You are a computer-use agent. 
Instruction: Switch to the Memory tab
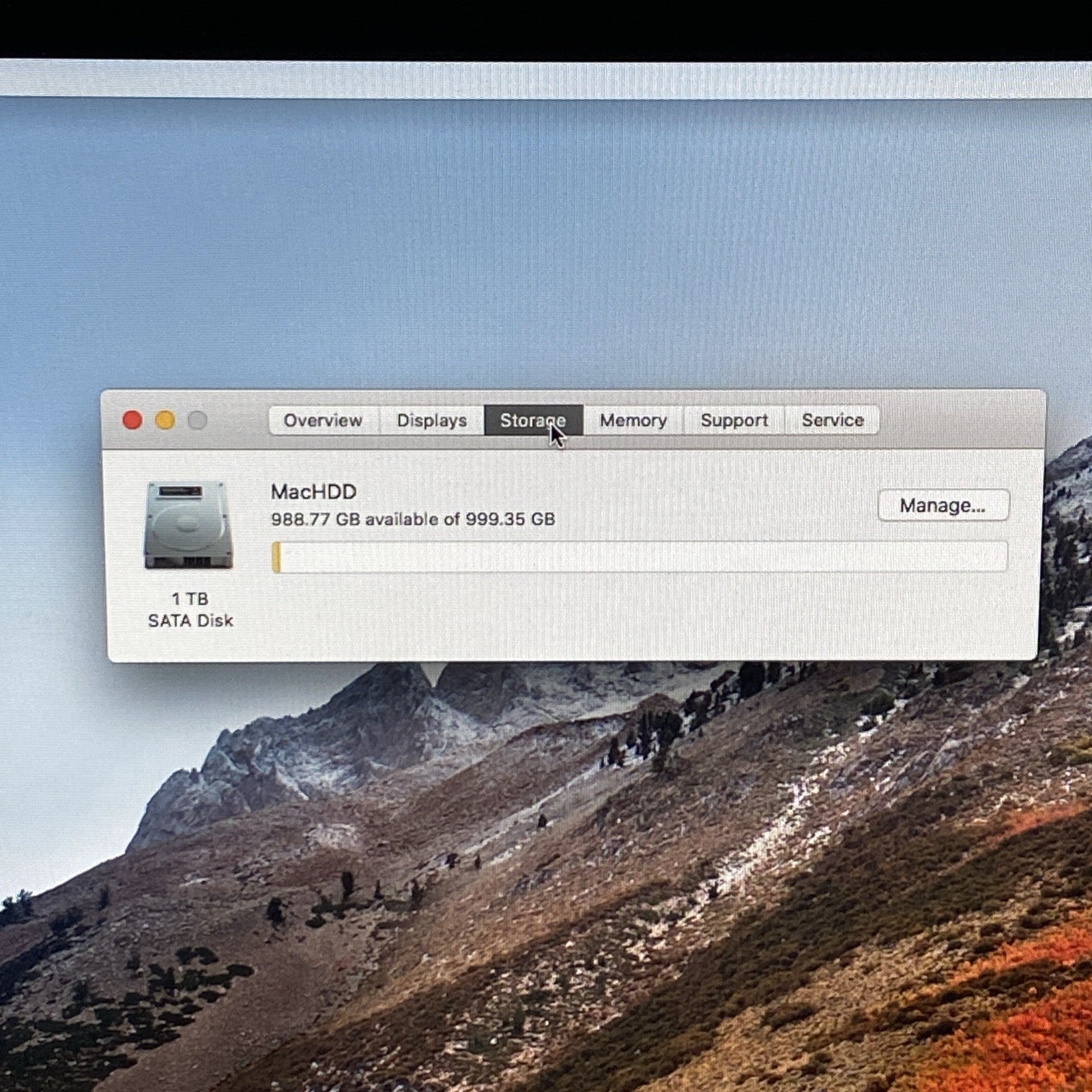(632, 420)
